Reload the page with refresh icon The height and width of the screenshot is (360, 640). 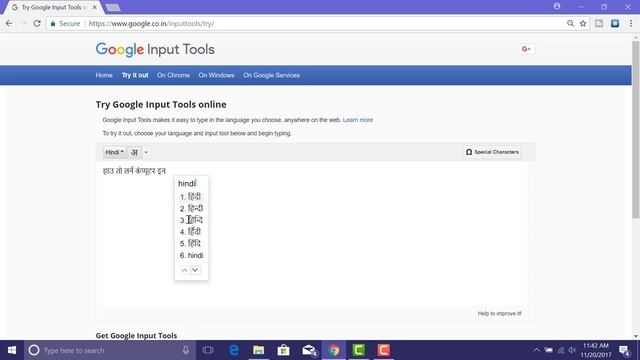37,24
